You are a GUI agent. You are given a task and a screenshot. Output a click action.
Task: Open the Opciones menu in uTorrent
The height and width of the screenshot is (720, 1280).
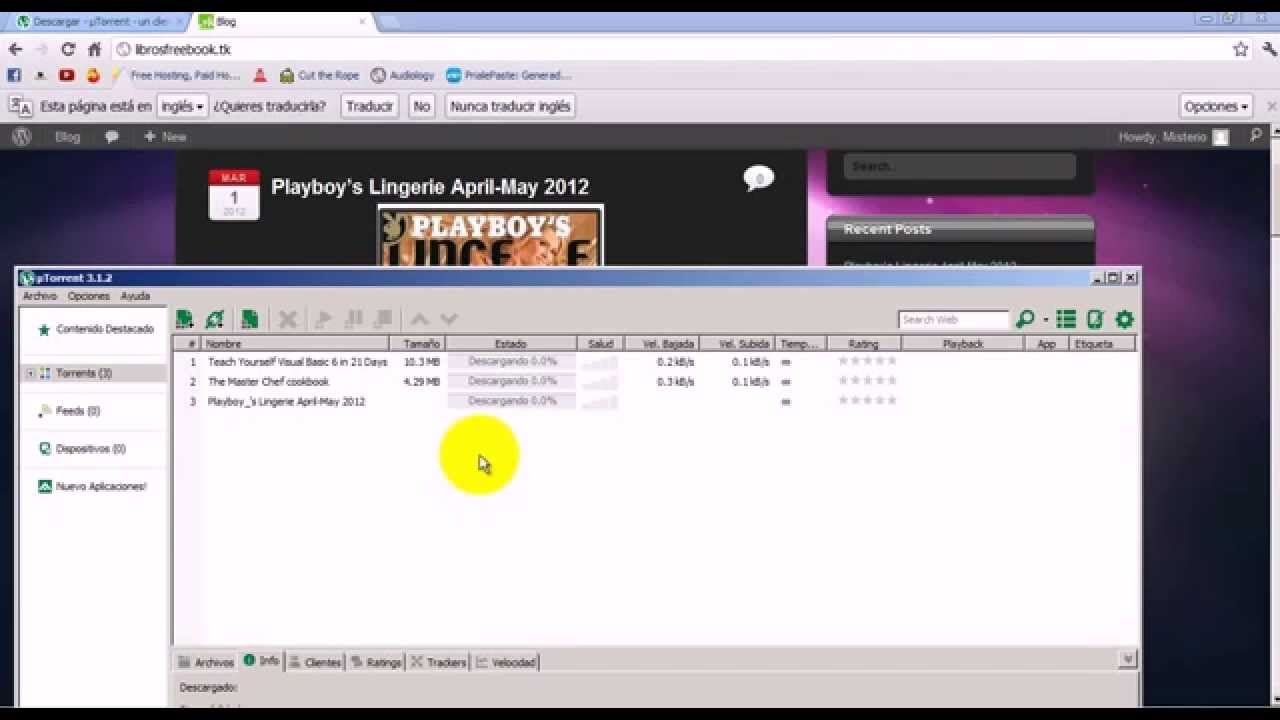pos(89,296)
